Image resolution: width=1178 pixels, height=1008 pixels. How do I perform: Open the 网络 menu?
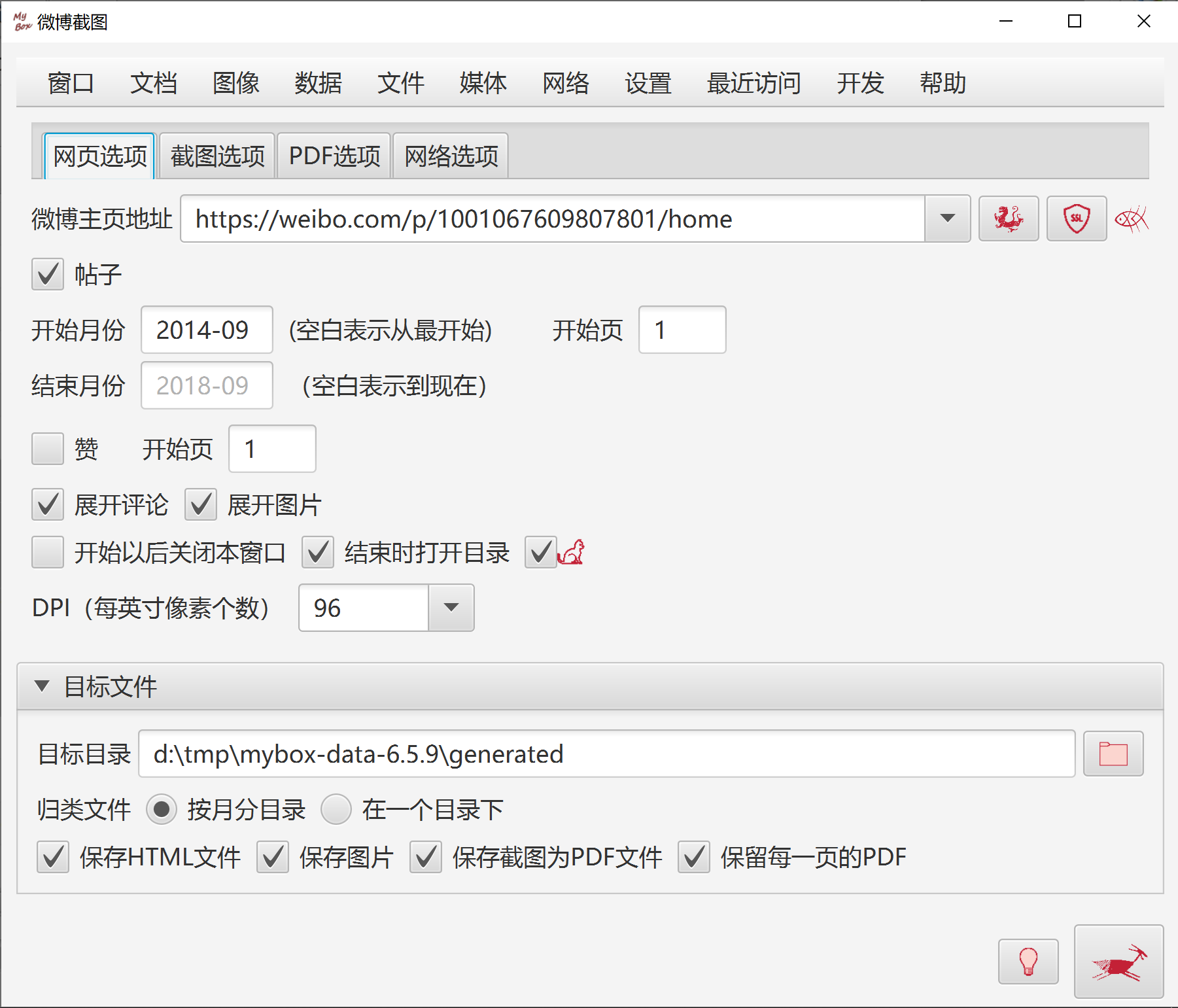[565, 83]
